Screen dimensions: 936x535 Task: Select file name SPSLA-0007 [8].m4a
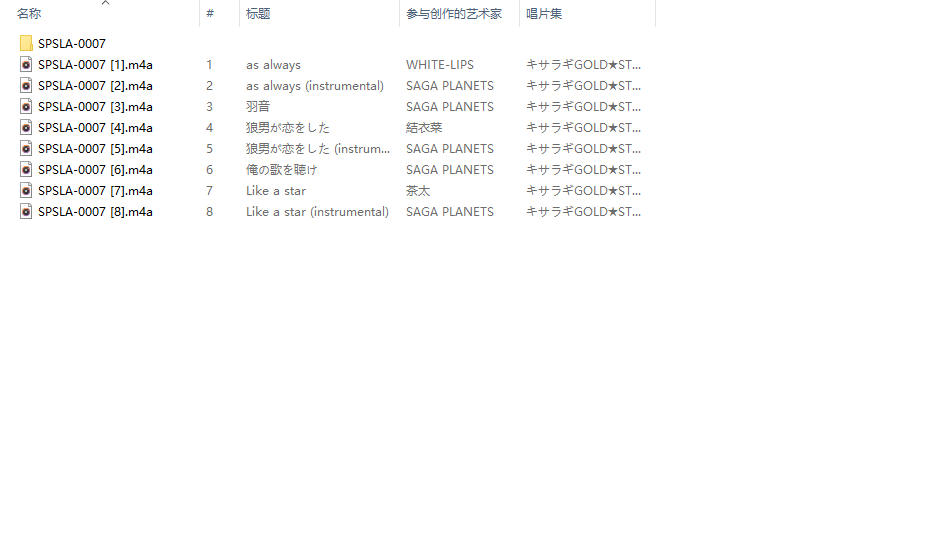tap(95, 211)
